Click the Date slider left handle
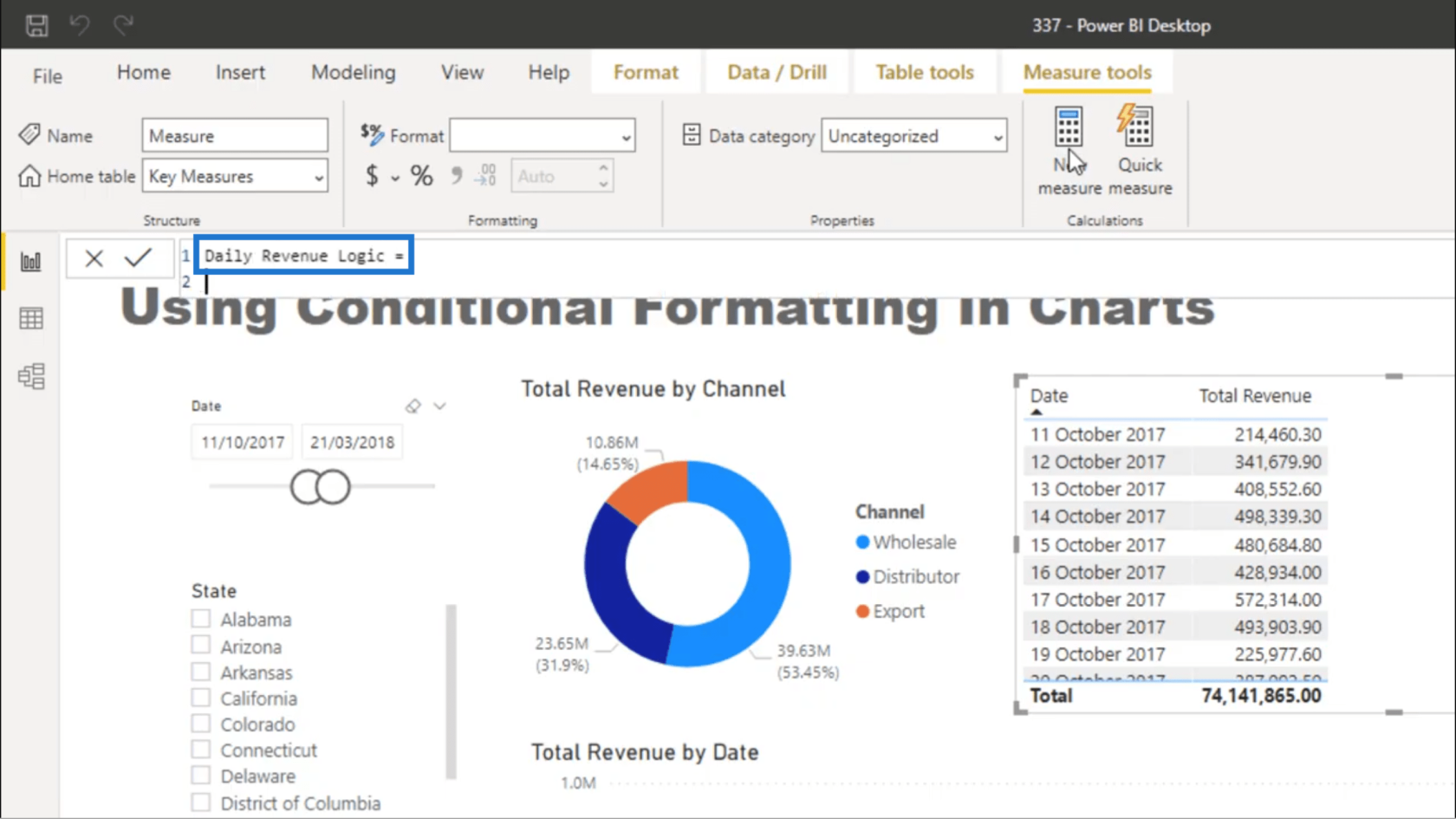The height and width of the screenshot is (819, 1456). point(306,487)
